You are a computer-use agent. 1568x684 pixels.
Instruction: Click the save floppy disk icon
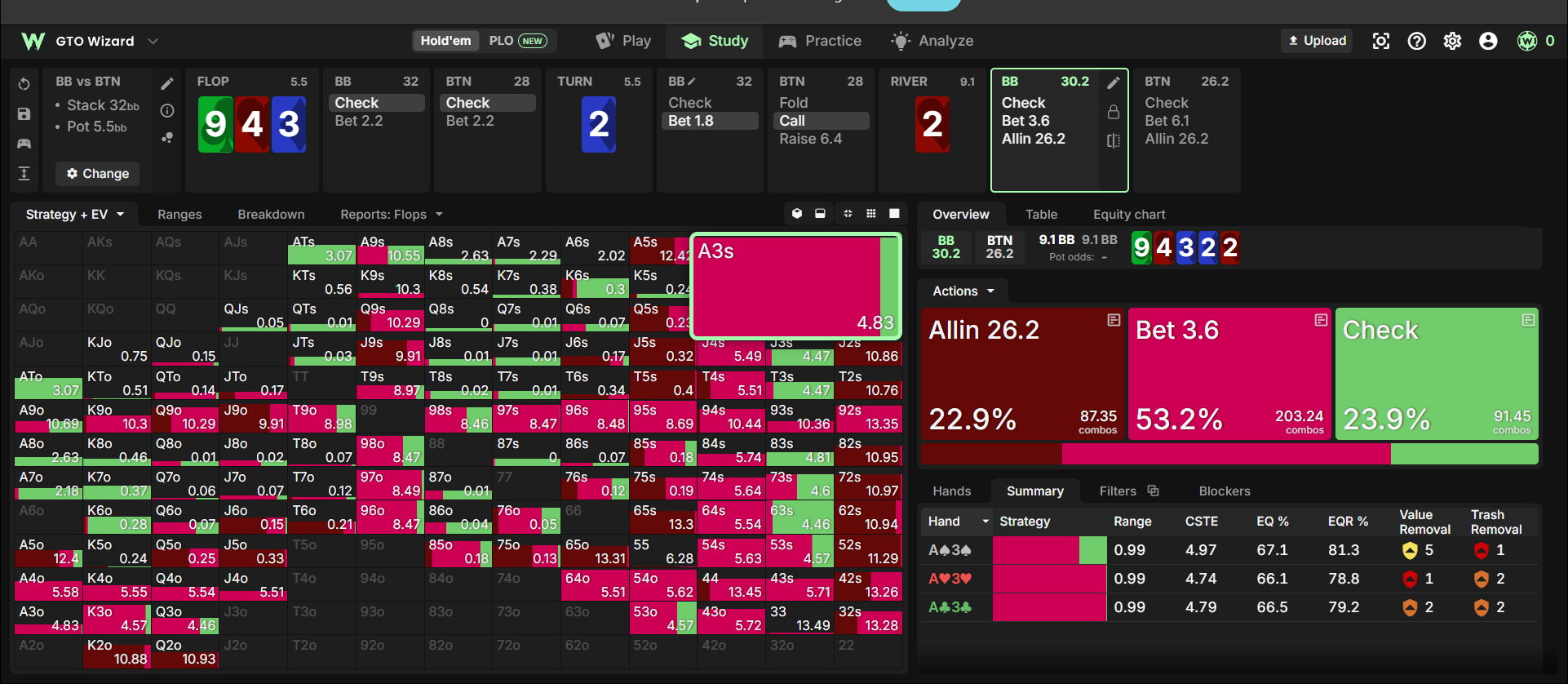click(24, 114)
